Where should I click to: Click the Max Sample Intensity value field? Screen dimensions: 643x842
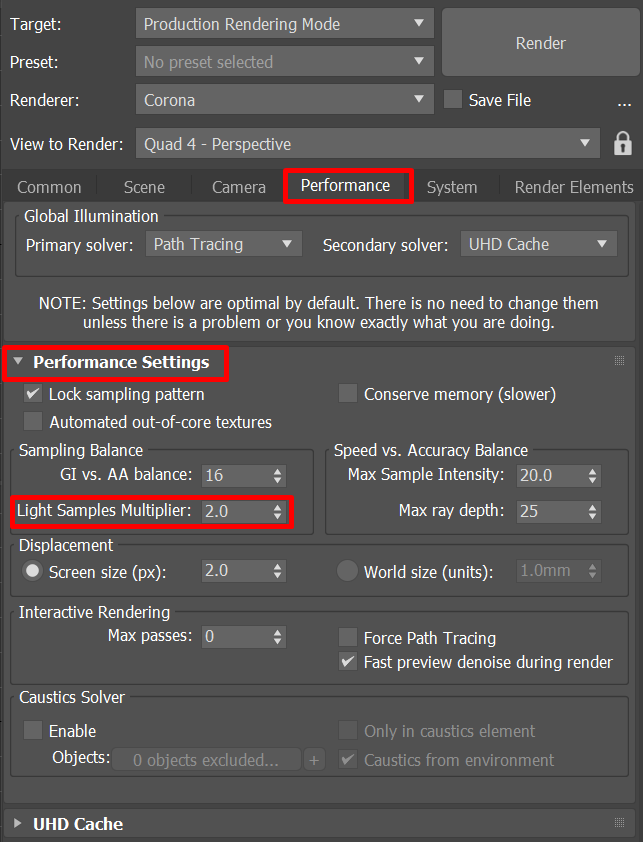pos(552,476)
